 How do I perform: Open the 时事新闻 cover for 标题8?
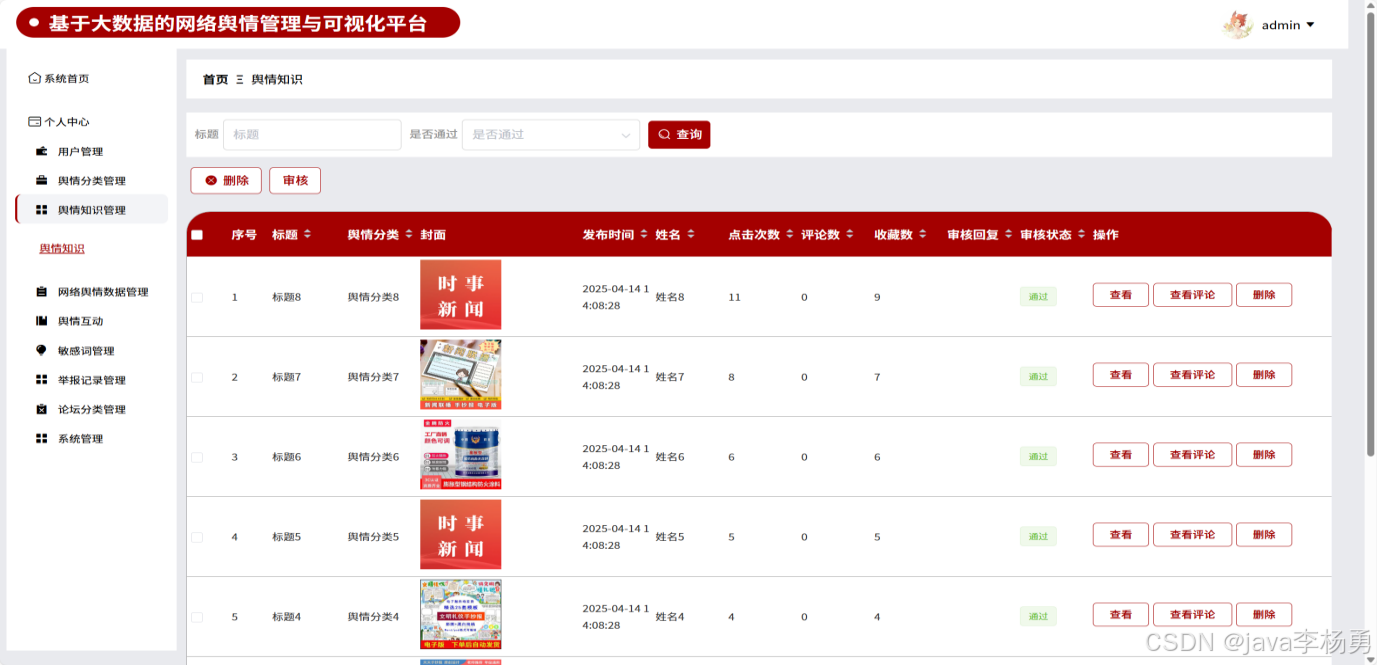click(461, 295)
